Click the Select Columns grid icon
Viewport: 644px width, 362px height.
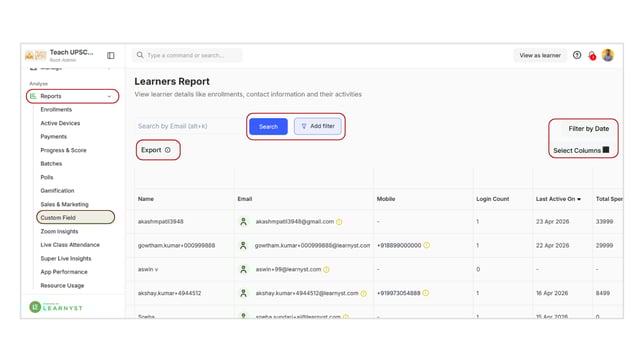pyautogui.click(x=606, y=150)
